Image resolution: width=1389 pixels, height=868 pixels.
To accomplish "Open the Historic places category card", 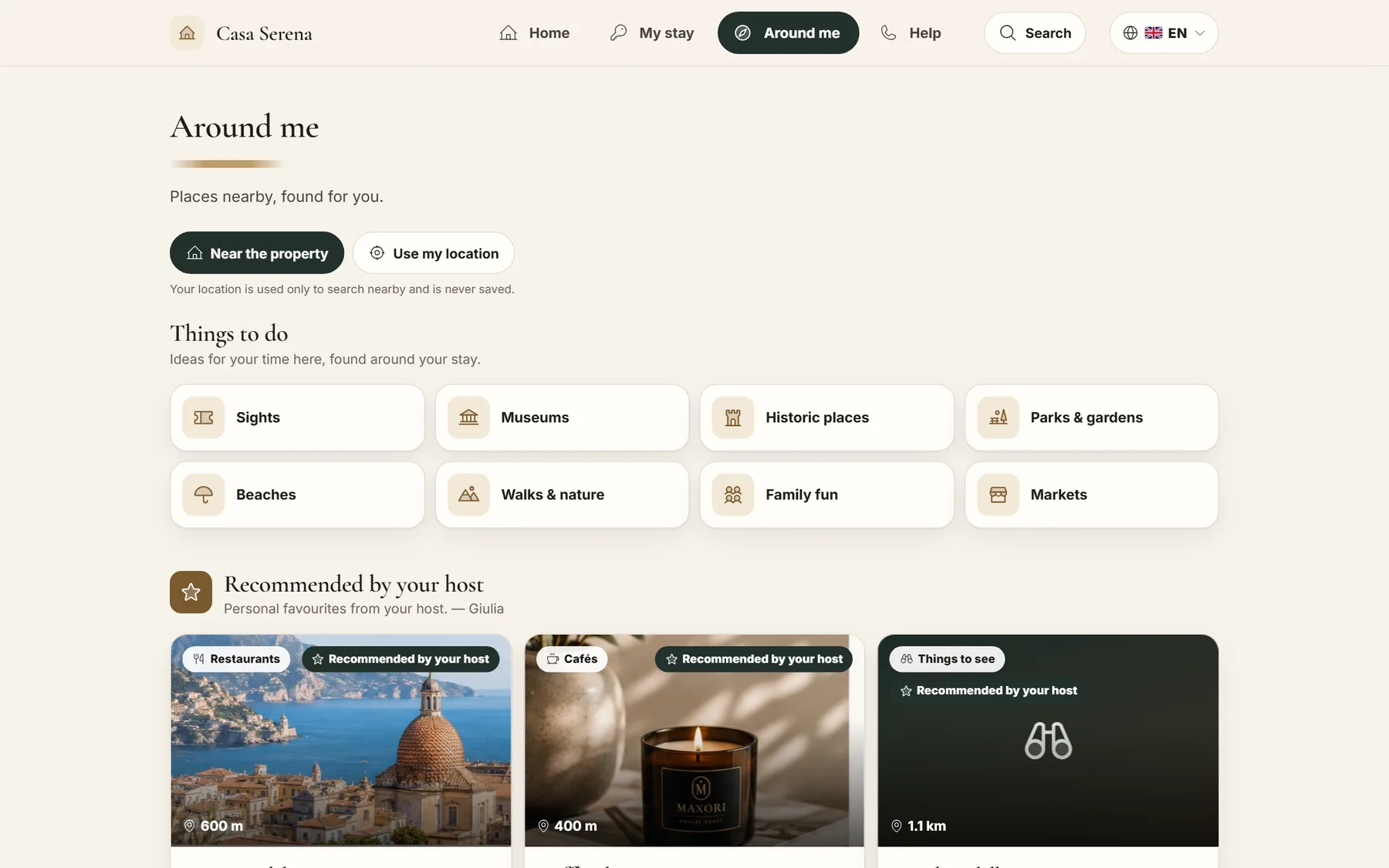I will point(826,417).
